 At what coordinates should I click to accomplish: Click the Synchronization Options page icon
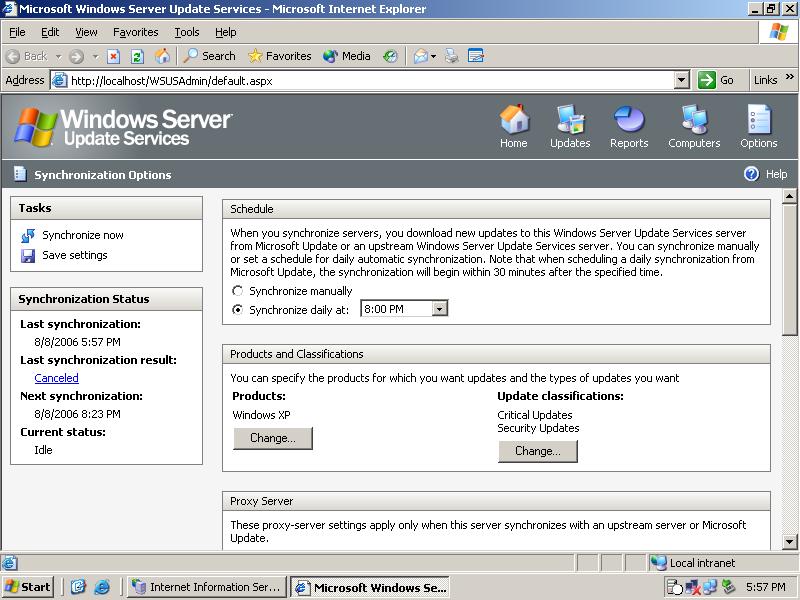[x=20, y=174]
